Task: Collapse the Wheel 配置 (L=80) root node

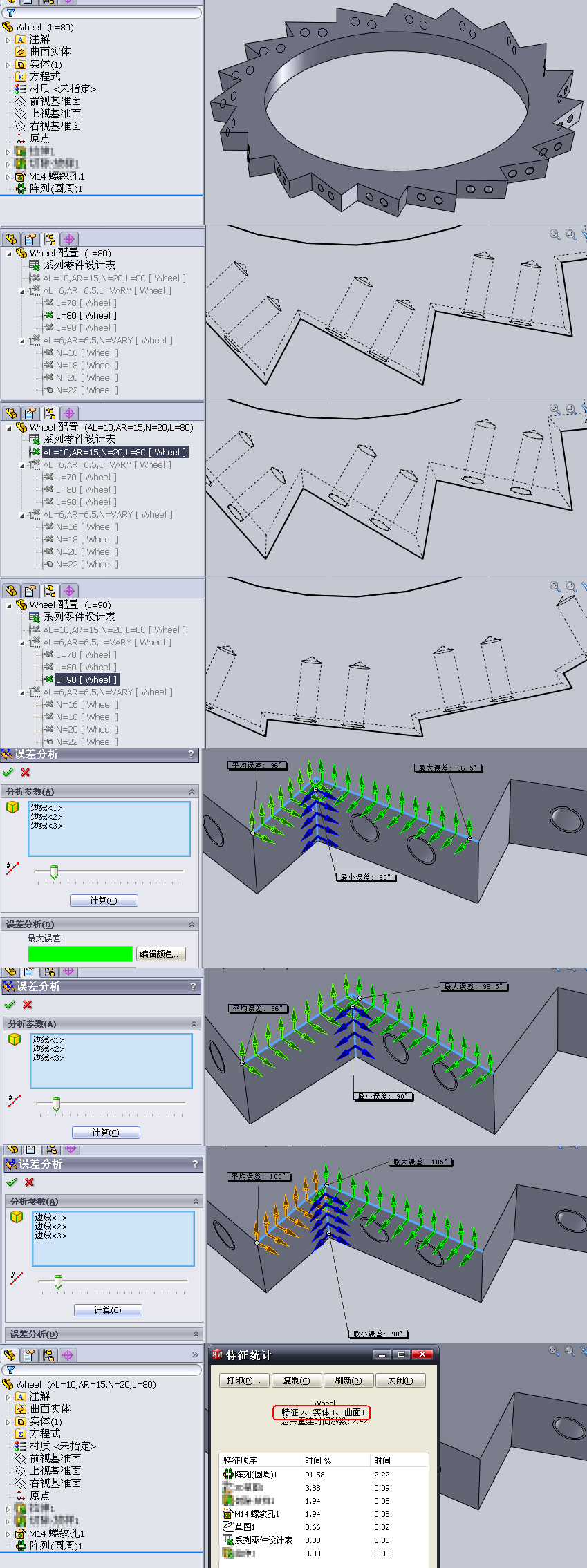Action: coord(9,254)
